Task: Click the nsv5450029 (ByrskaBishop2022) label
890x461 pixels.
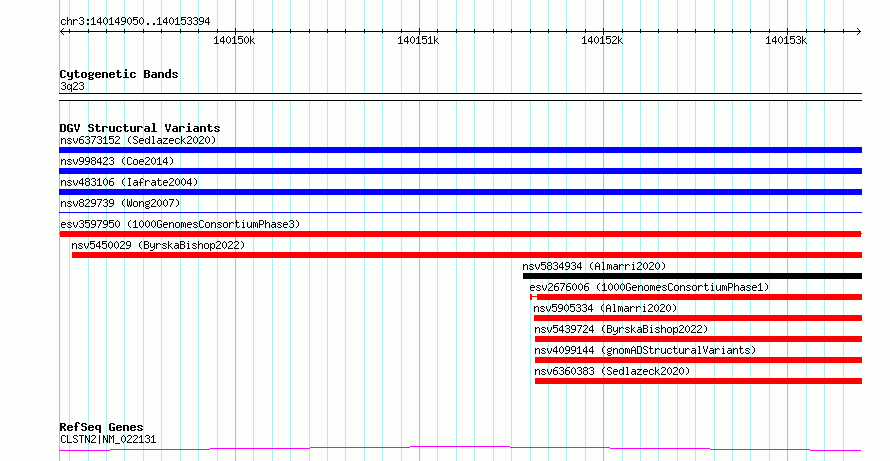Action: coord(158,245)
